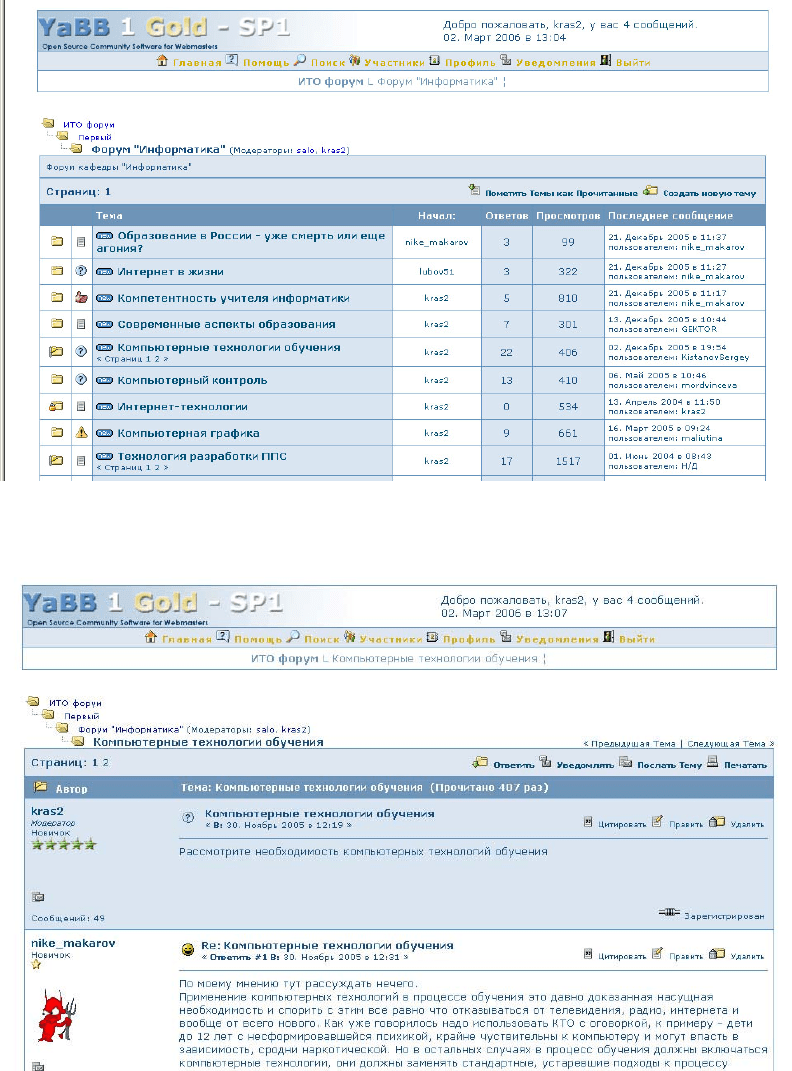Open the topic Технология разработки ППС

tap(202, 456)
